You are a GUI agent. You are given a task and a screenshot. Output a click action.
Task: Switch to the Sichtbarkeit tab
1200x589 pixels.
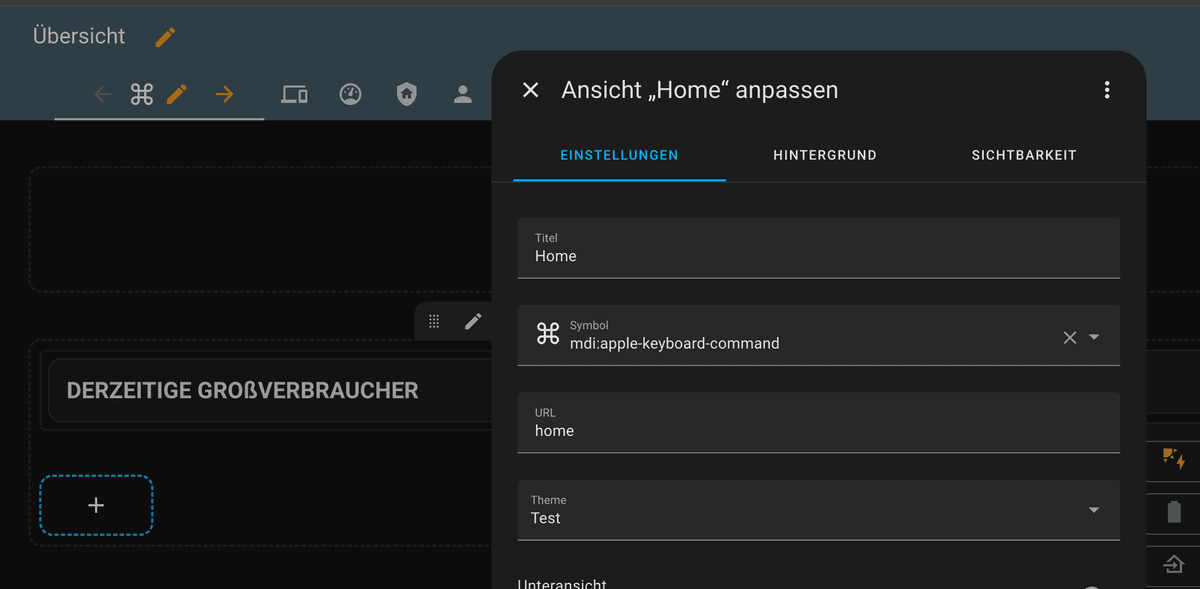point(1024,155)
